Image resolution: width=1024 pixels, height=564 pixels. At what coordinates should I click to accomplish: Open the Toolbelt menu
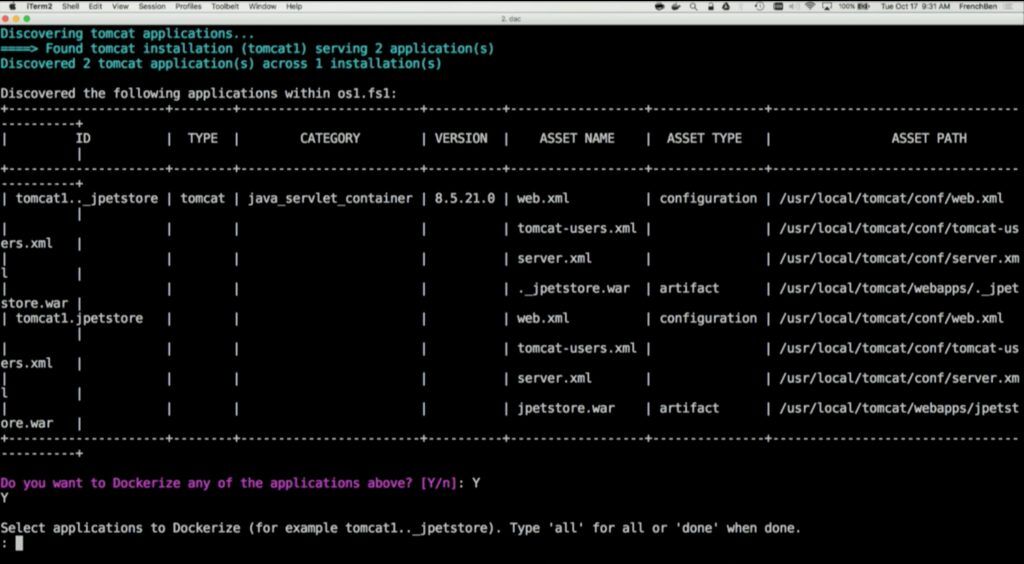tap(225, 6)
